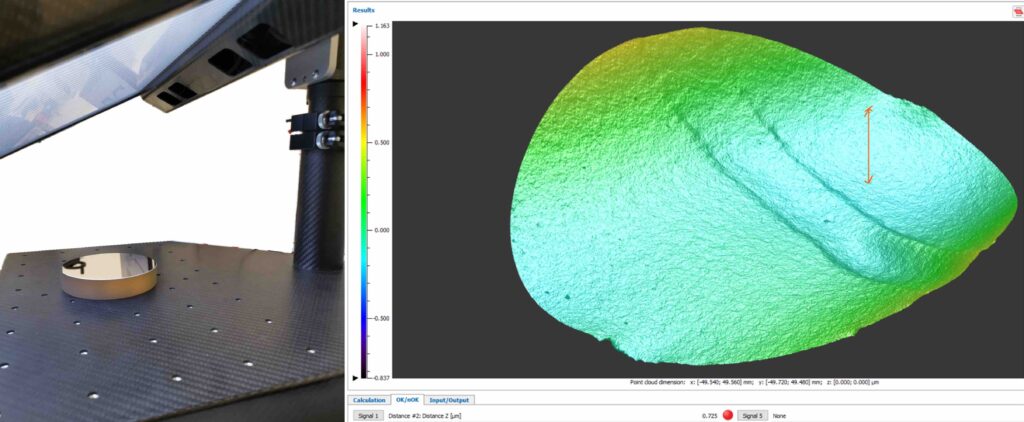
Task: Click the color scale legend bar
Action: (x=365, y=200)
